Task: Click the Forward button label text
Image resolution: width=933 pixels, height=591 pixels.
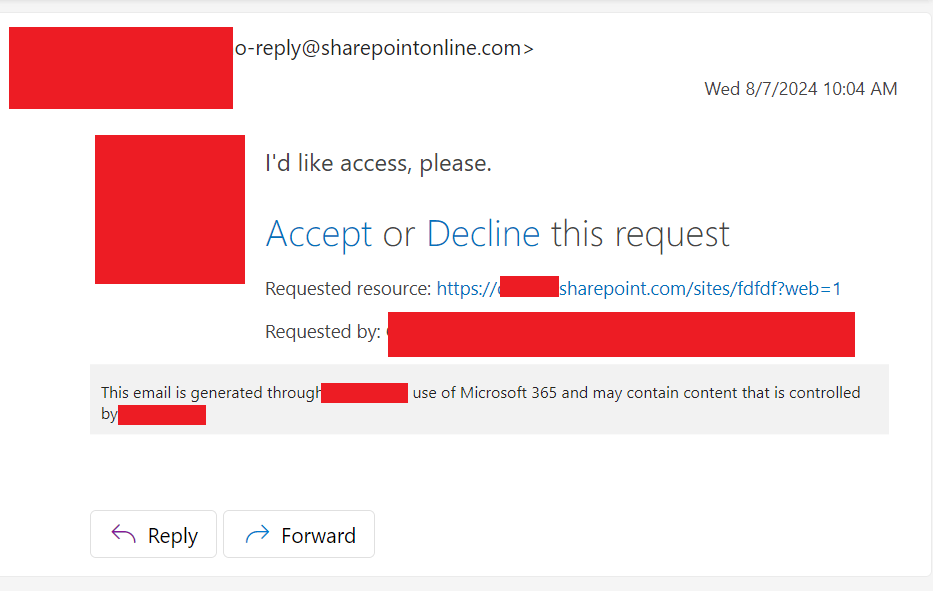Action: [x=318, y=536]
